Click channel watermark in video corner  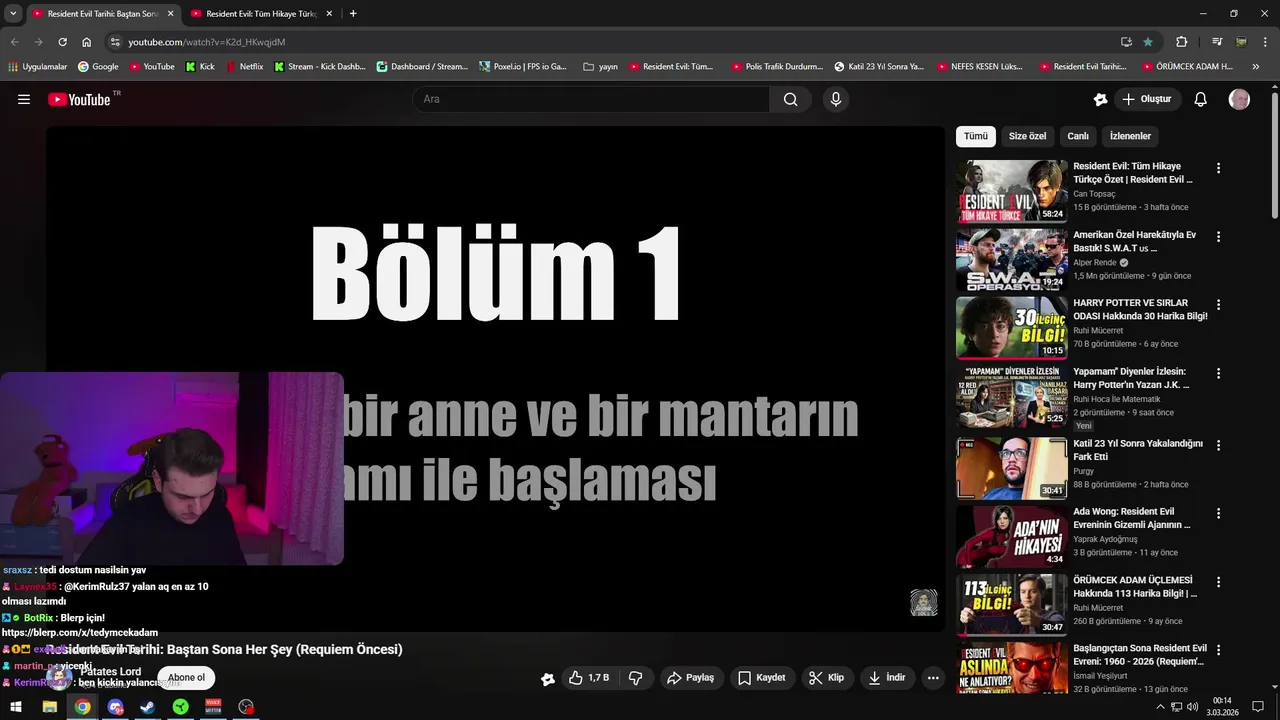click(923, 602)
